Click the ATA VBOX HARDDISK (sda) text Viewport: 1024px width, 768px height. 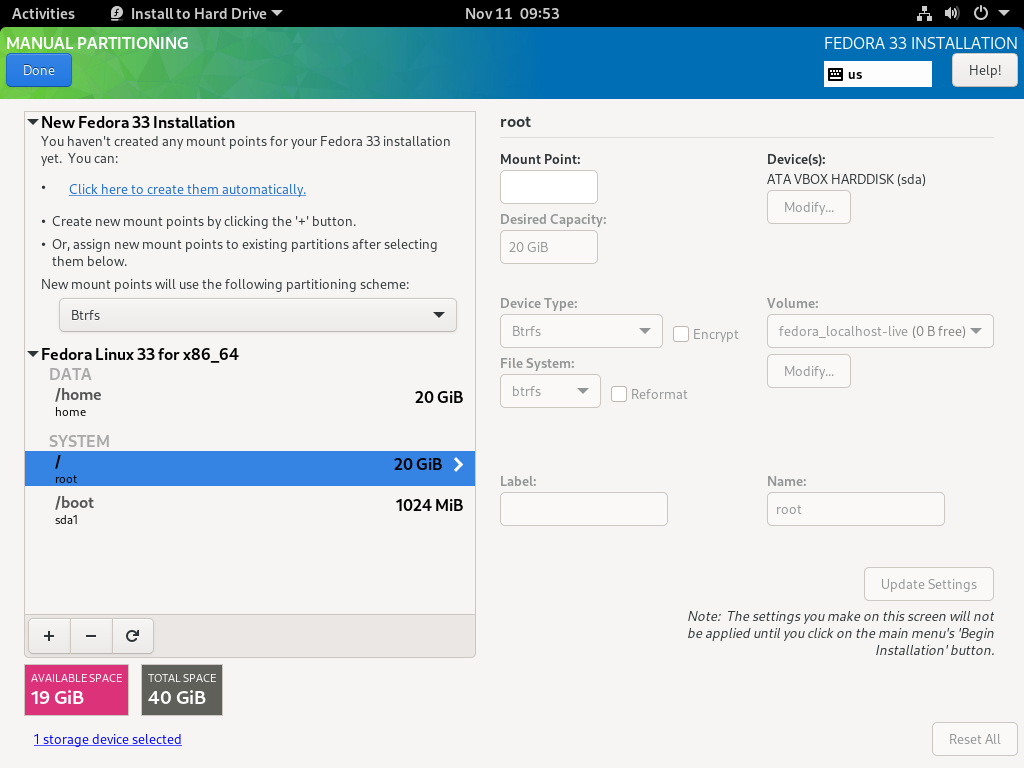click(846, 179)
